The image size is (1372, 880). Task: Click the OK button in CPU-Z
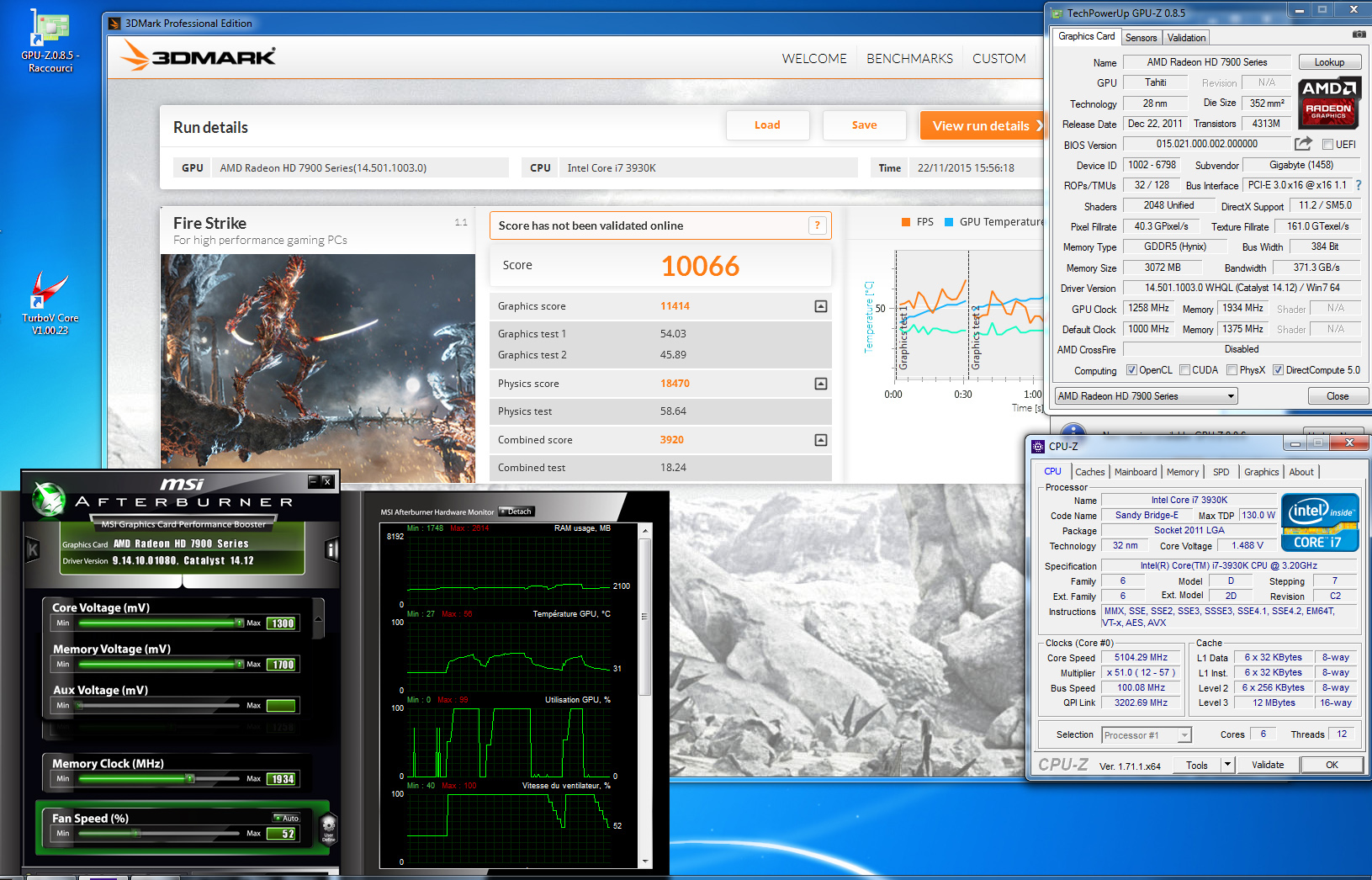point(1332,765)
